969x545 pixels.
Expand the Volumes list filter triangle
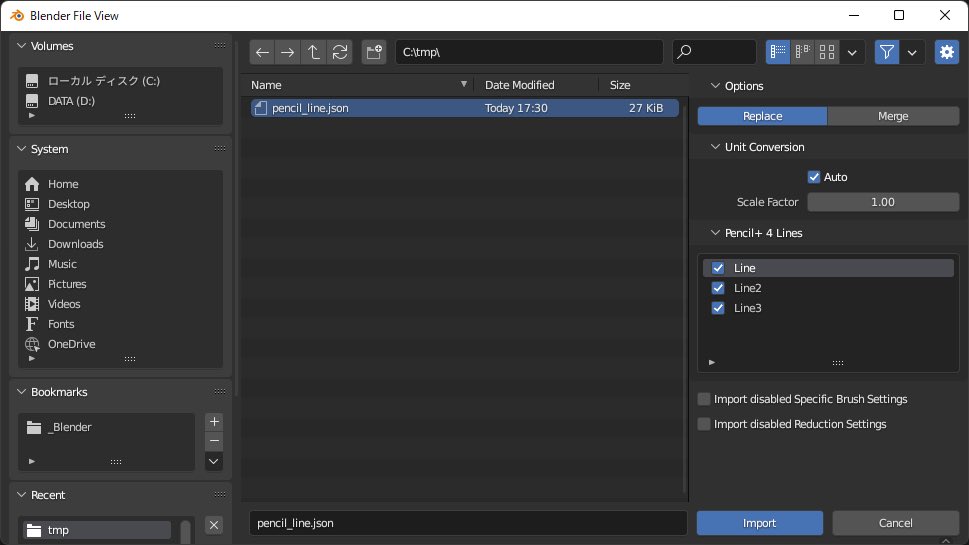pyautogui.click(x=32, y=116)
